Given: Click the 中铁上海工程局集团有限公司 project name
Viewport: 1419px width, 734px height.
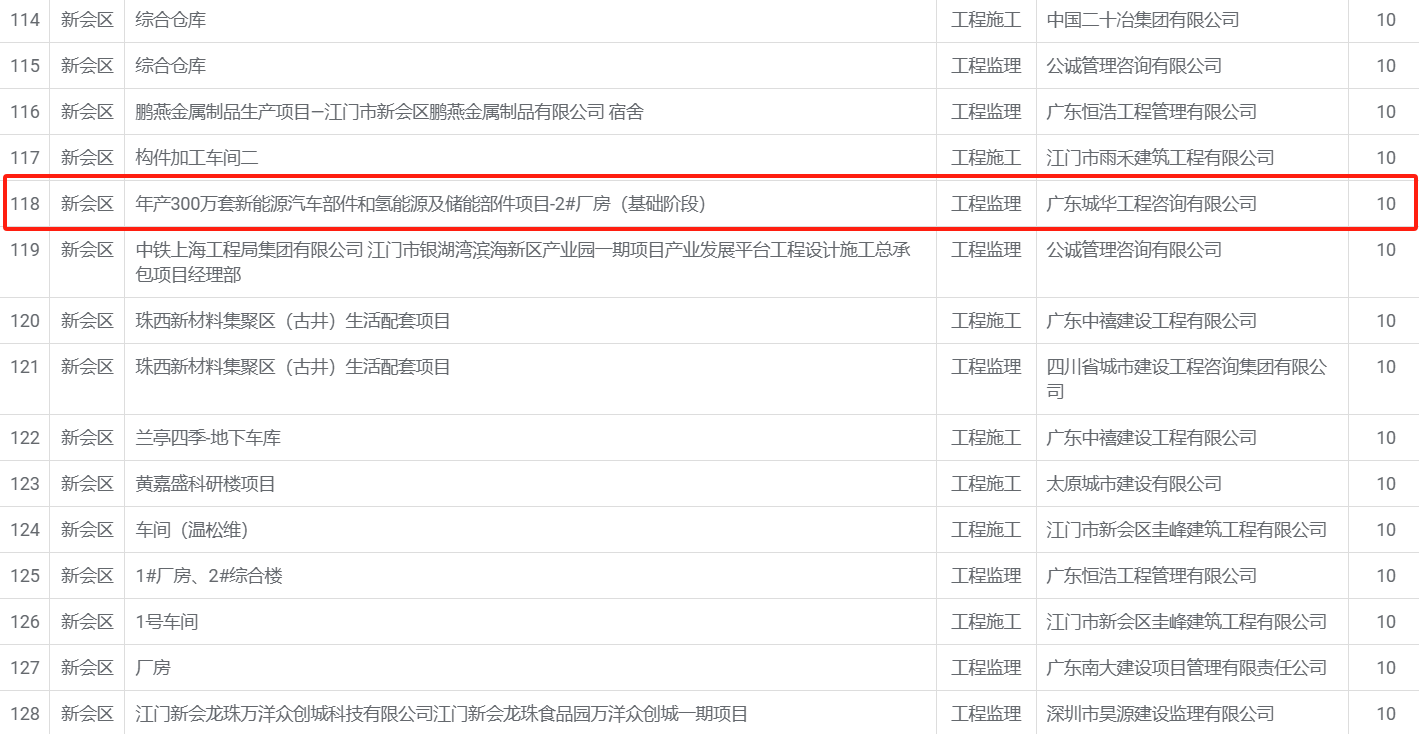Looking at the screenshot, I should click(523, 262).
